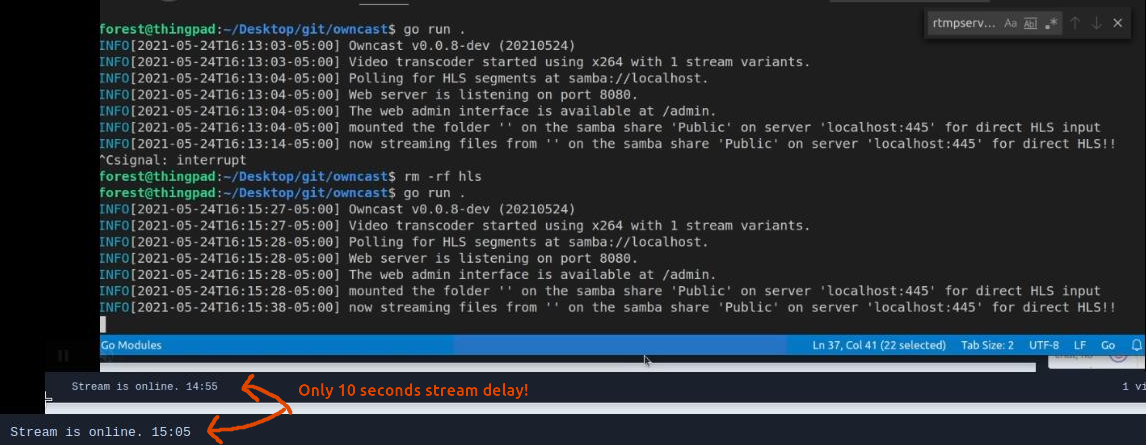Click the rtmpserv search input field

click(964, 23)
